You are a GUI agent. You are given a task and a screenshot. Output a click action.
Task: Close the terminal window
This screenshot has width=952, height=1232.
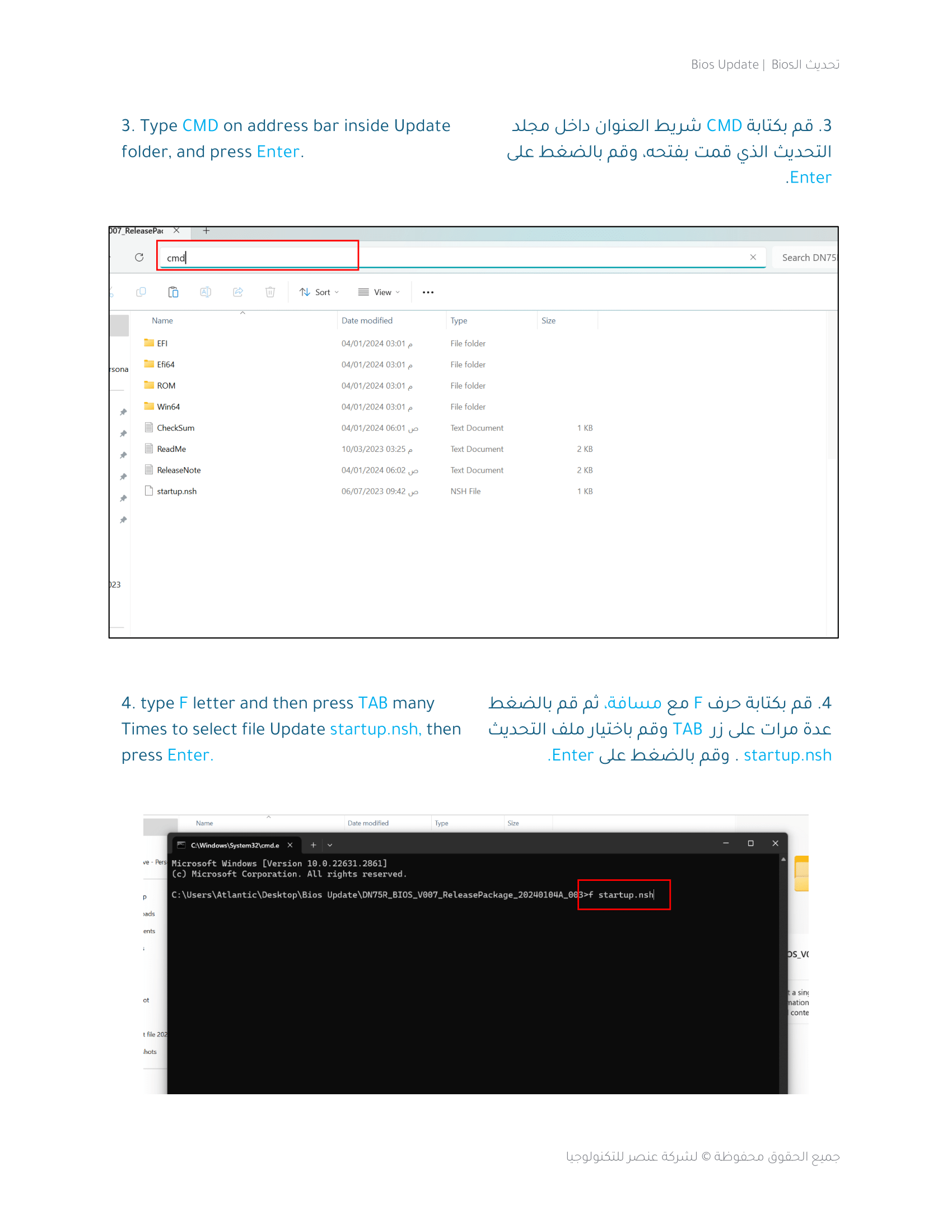click(776, 843)
